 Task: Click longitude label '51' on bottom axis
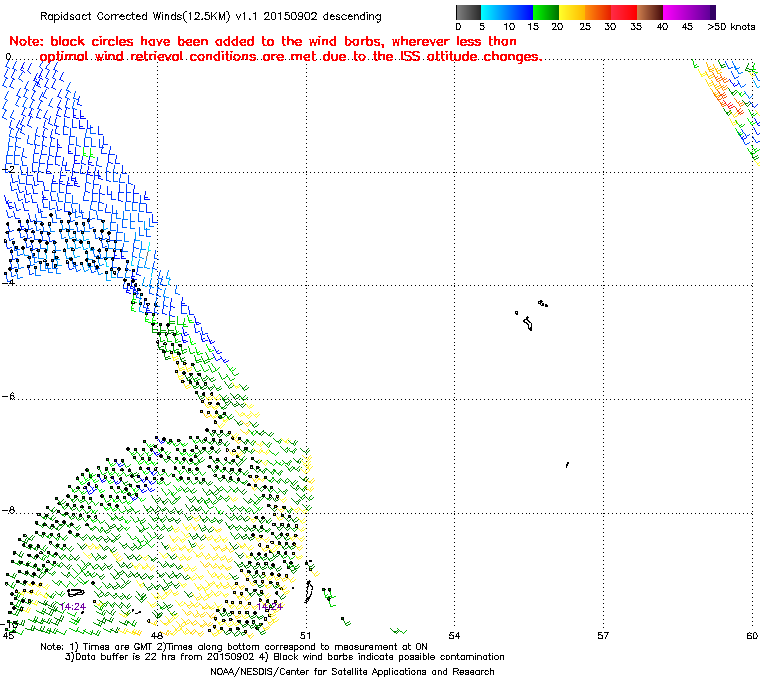pos(305,635)
